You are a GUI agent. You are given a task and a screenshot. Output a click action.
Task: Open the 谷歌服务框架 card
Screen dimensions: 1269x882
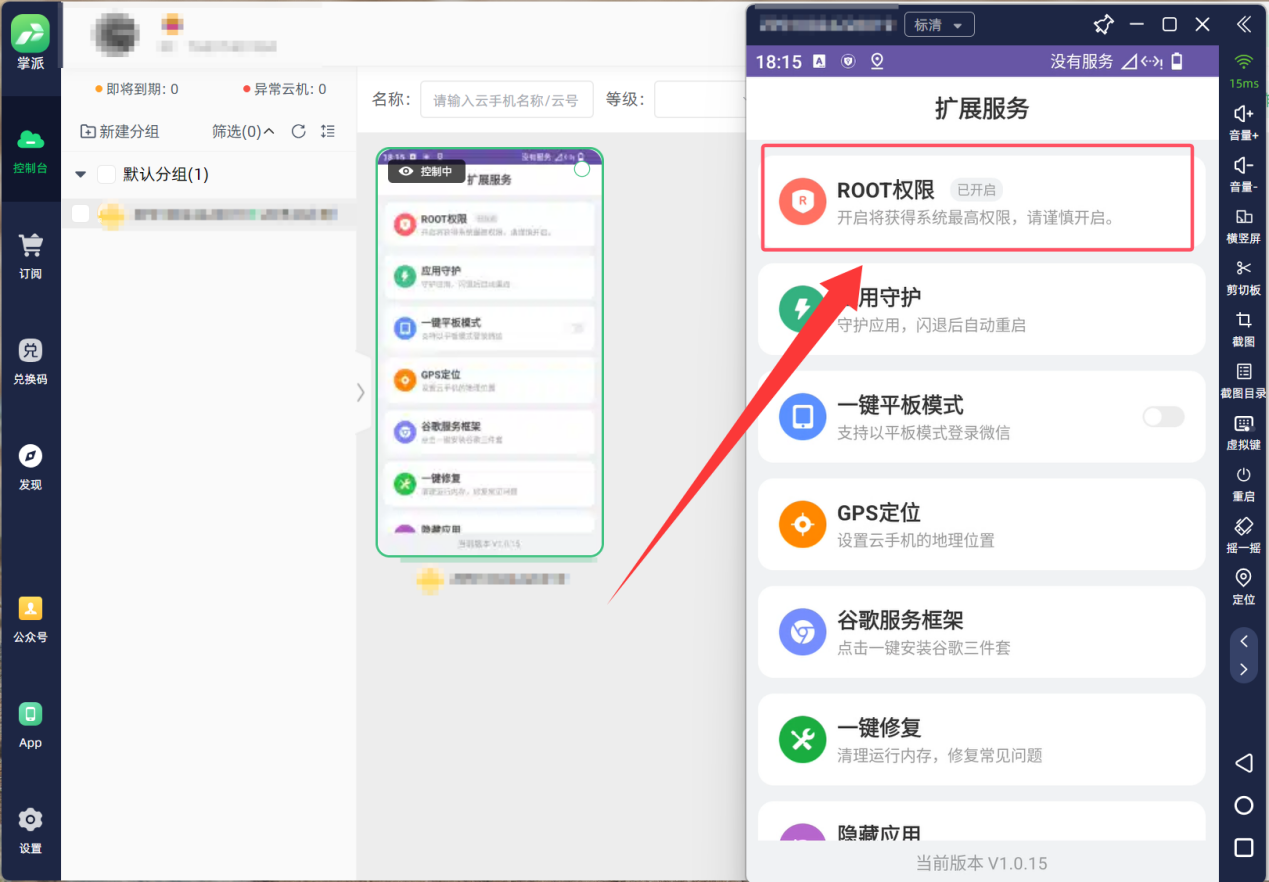[x=982, y=632]
